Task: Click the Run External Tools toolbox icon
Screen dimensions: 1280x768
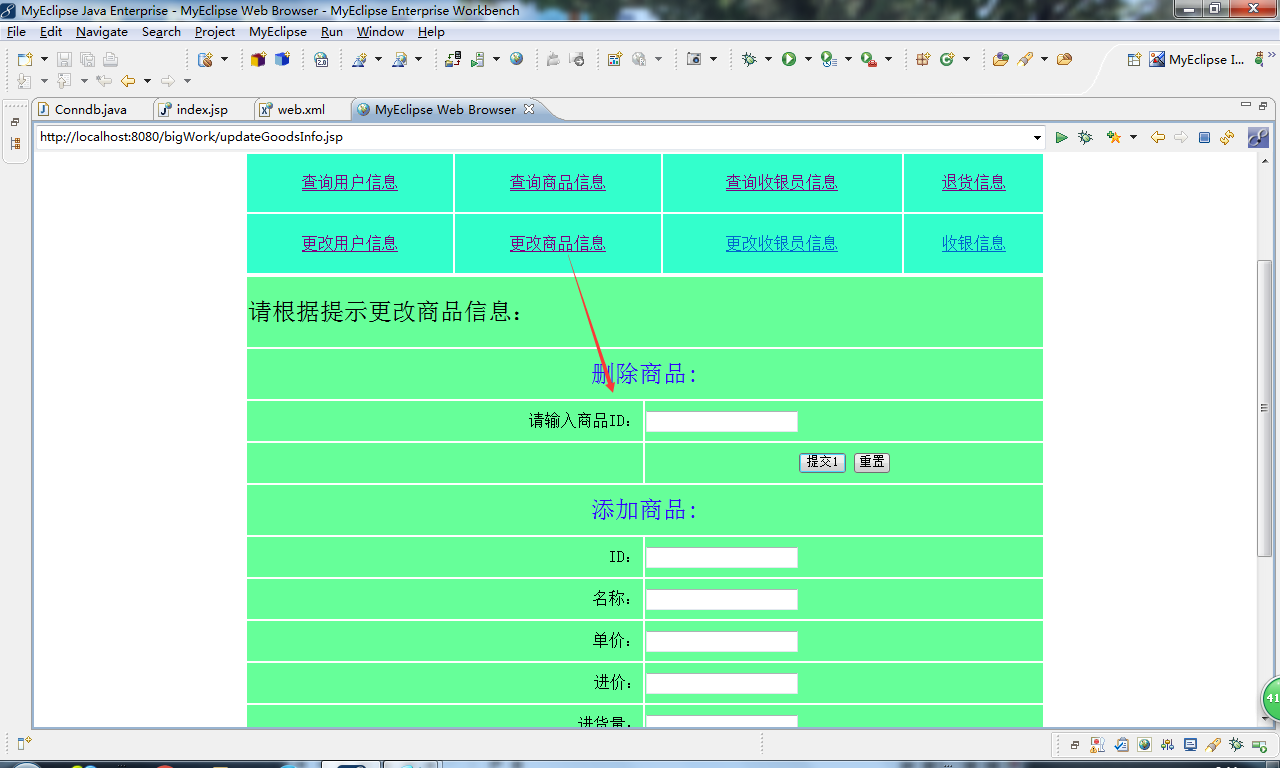Action: point(868,59)
